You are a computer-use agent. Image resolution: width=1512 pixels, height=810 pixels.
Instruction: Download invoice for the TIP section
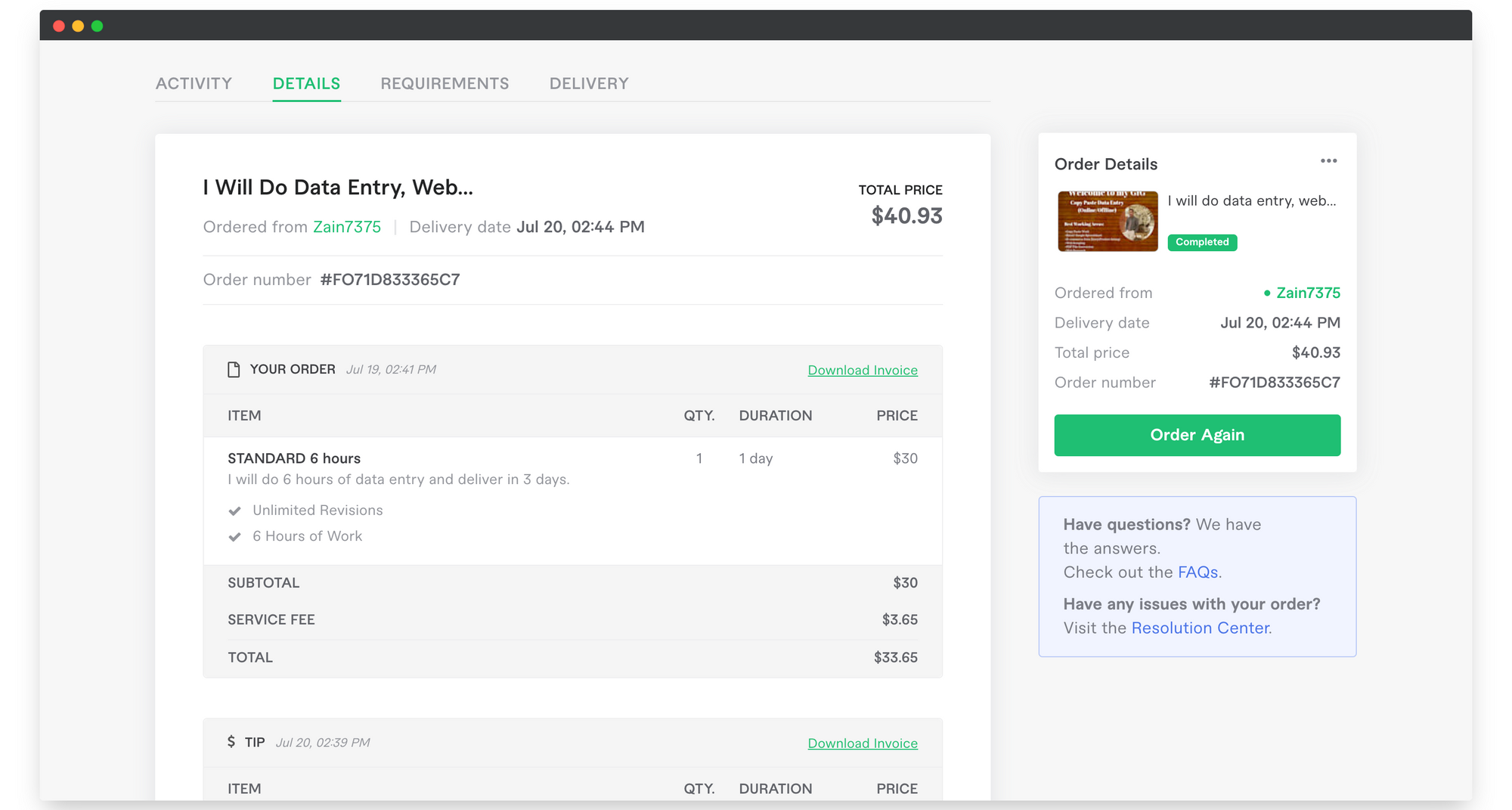(863, 743)
